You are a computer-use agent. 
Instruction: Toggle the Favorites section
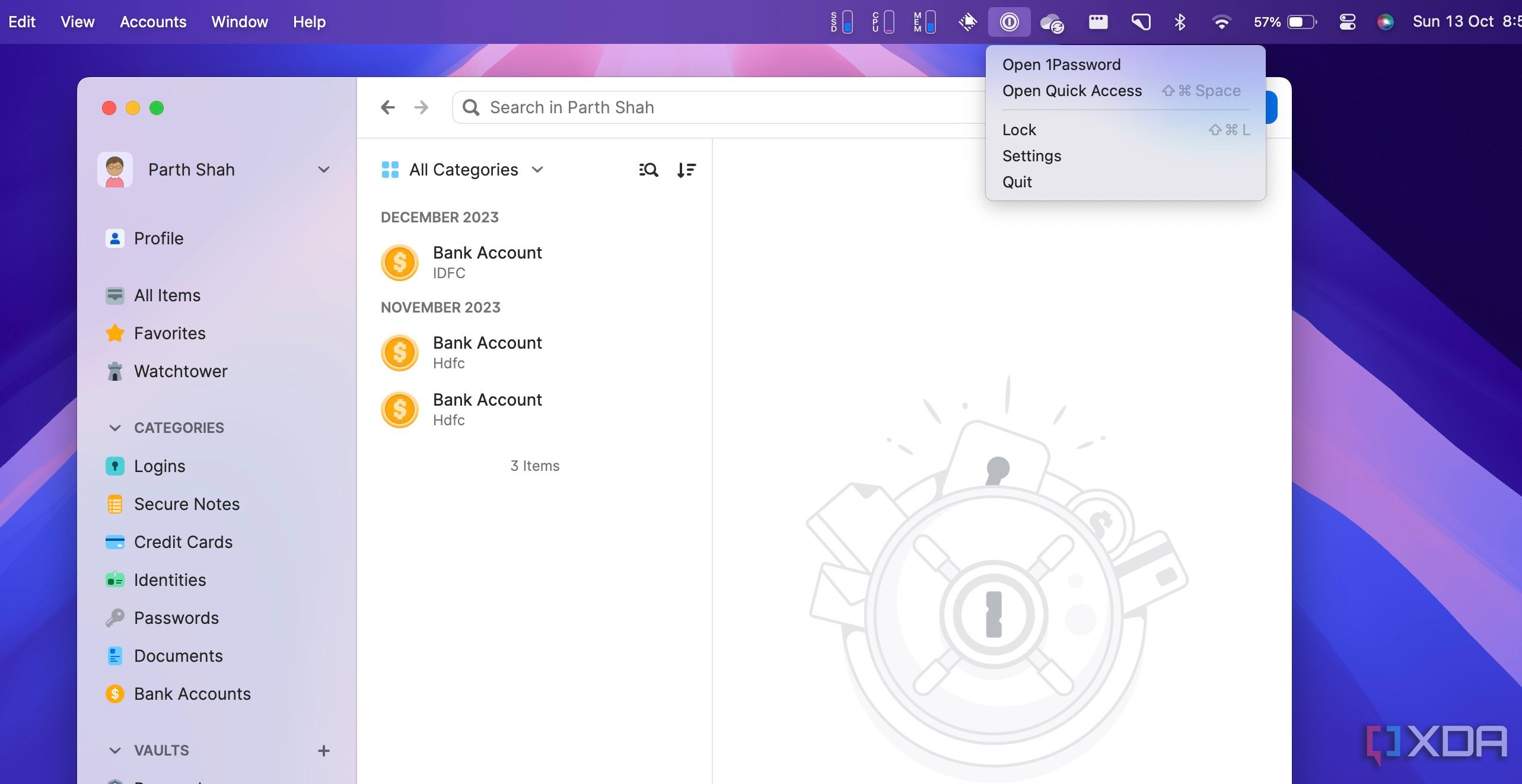coord(170,333)
